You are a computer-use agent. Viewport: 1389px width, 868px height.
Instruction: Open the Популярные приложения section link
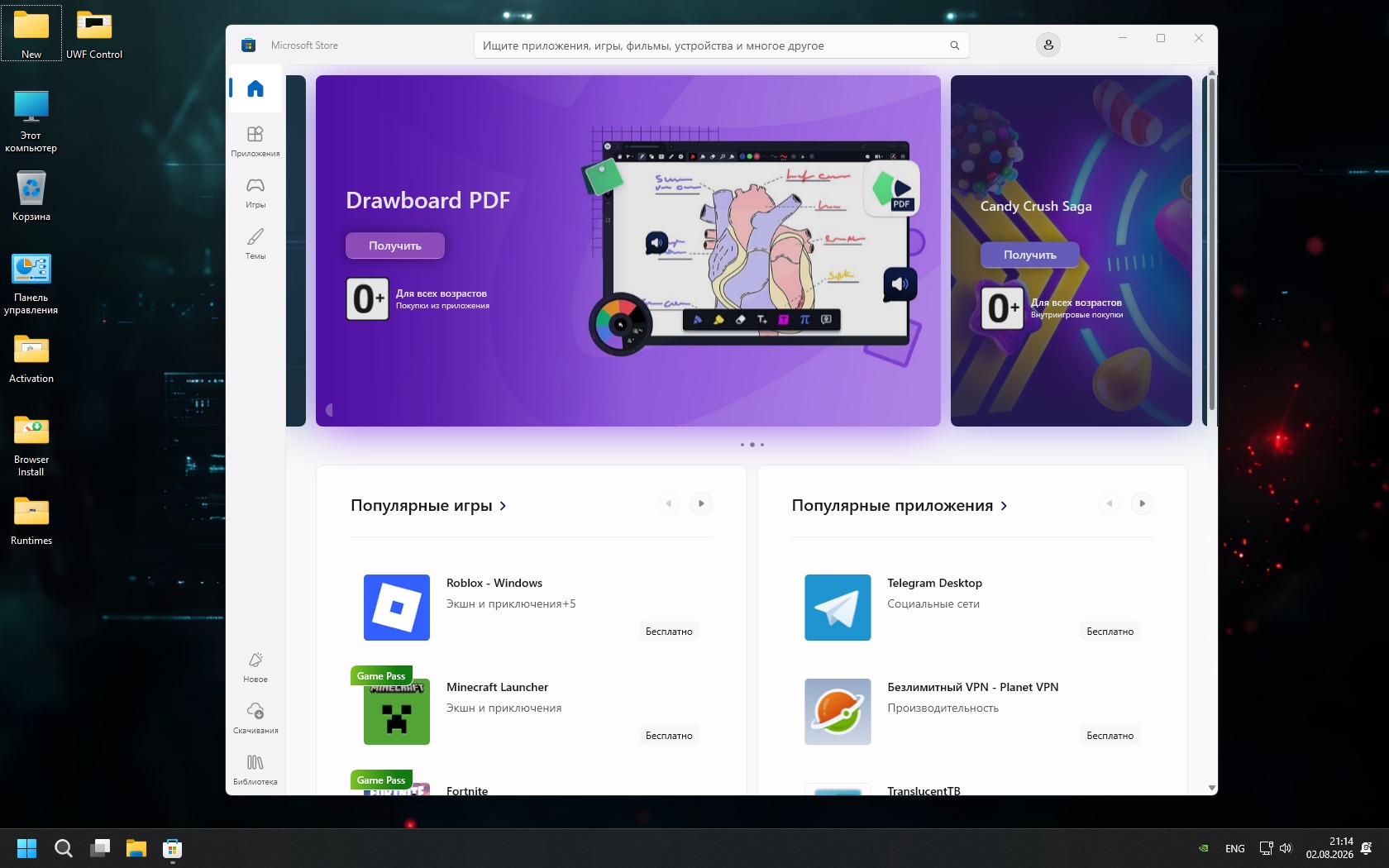[x=900, y=505]
